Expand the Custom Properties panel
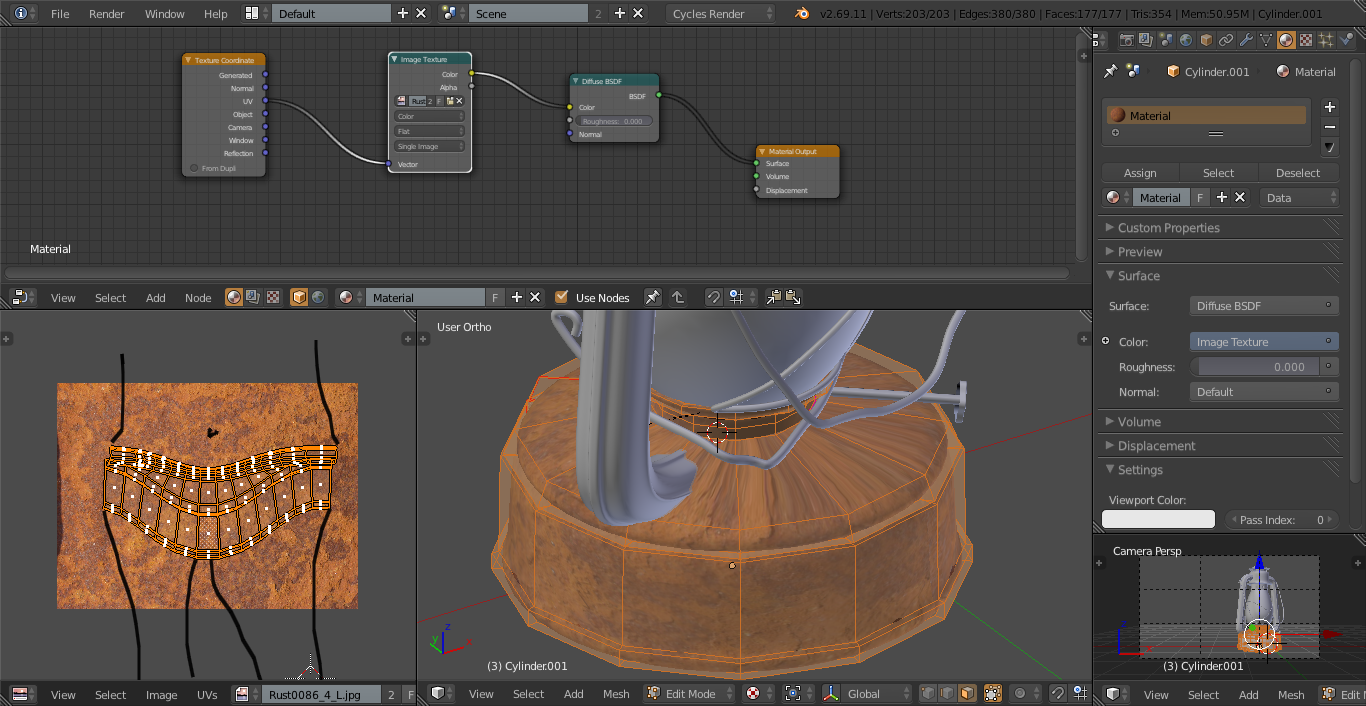The height and width of the screenshot is (706, 1366). pyautogui.click(x=1168, y=228)
